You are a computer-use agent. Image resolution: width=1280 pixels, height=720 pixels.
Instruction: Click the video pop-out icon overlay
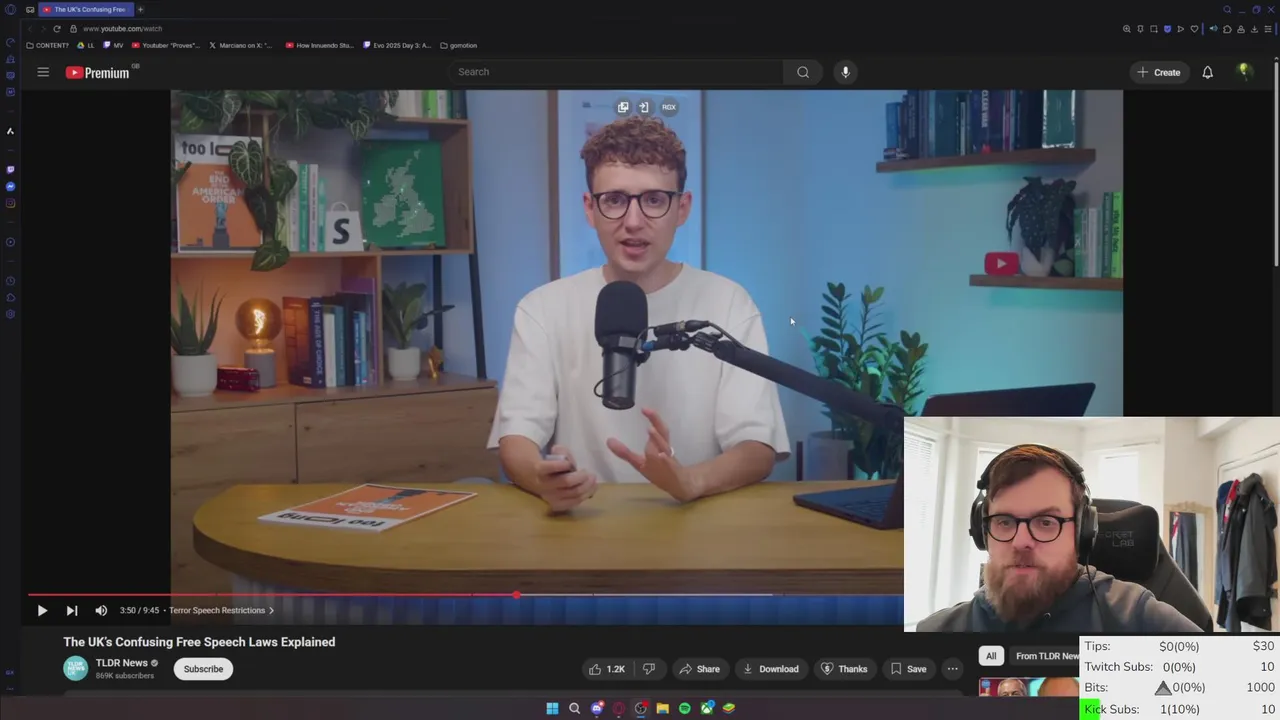pyautogui.click(x=623, y=107)
